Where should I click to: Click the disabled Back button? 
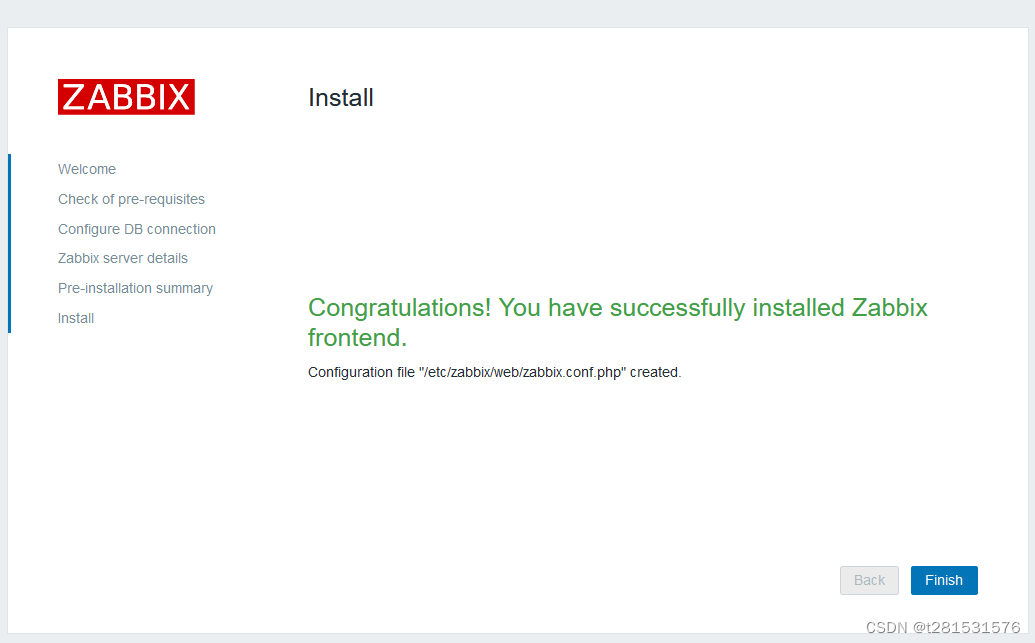pyautogui.click(x=869, y=580)
